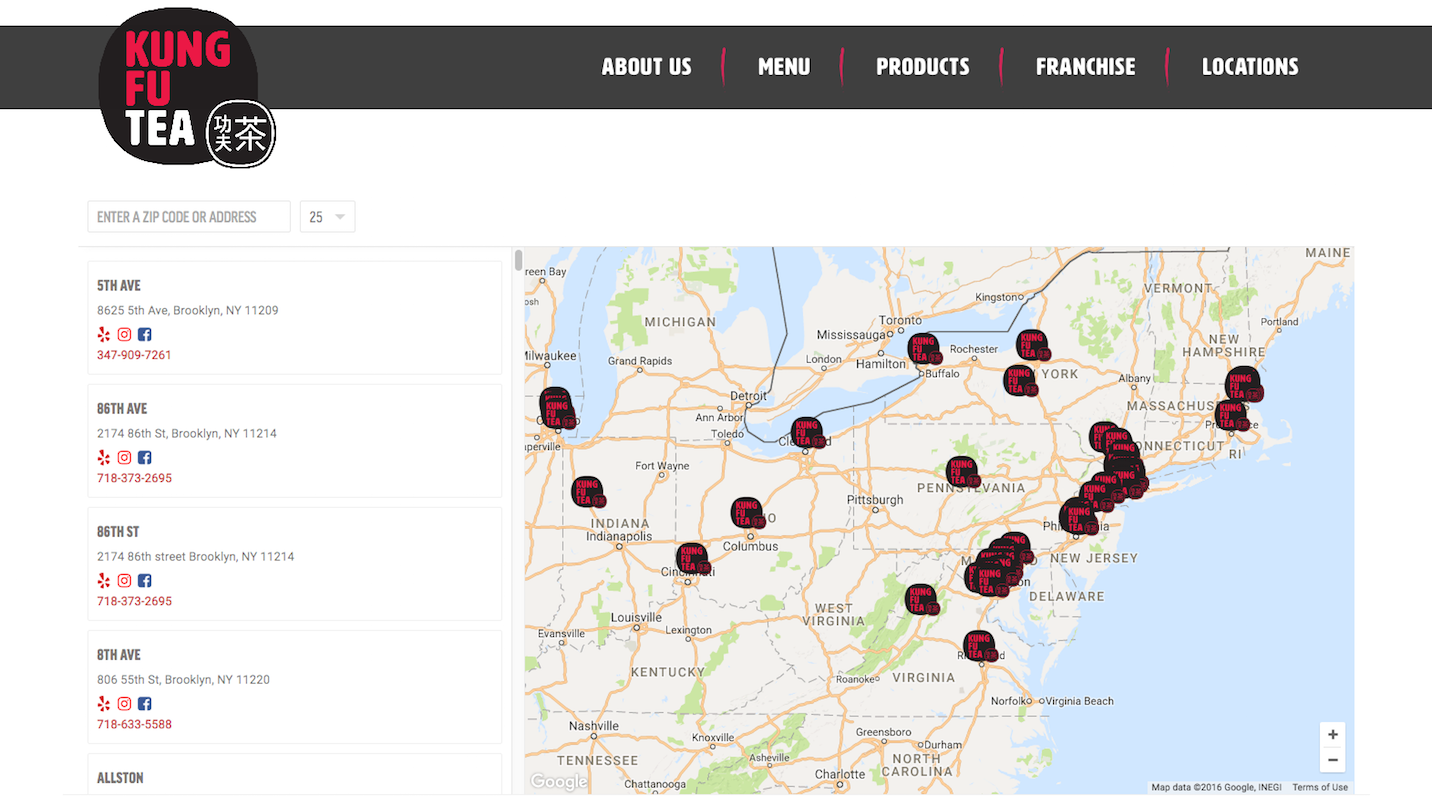Open the About Us menu
Viewport: 1432px width, 806px height.
pyautogui.click(x=646, y=67)
